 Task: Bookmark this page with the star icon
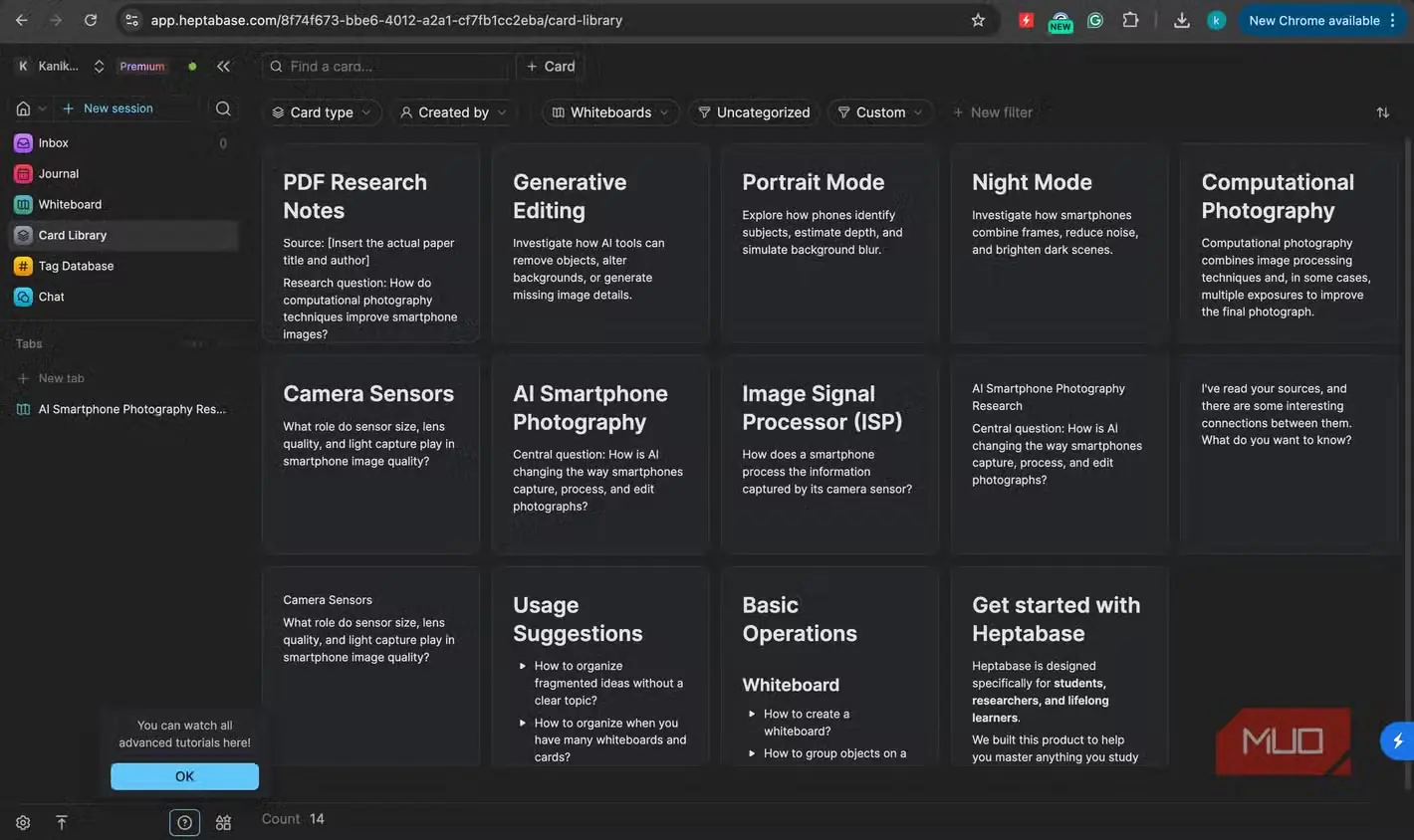(978, 20)
